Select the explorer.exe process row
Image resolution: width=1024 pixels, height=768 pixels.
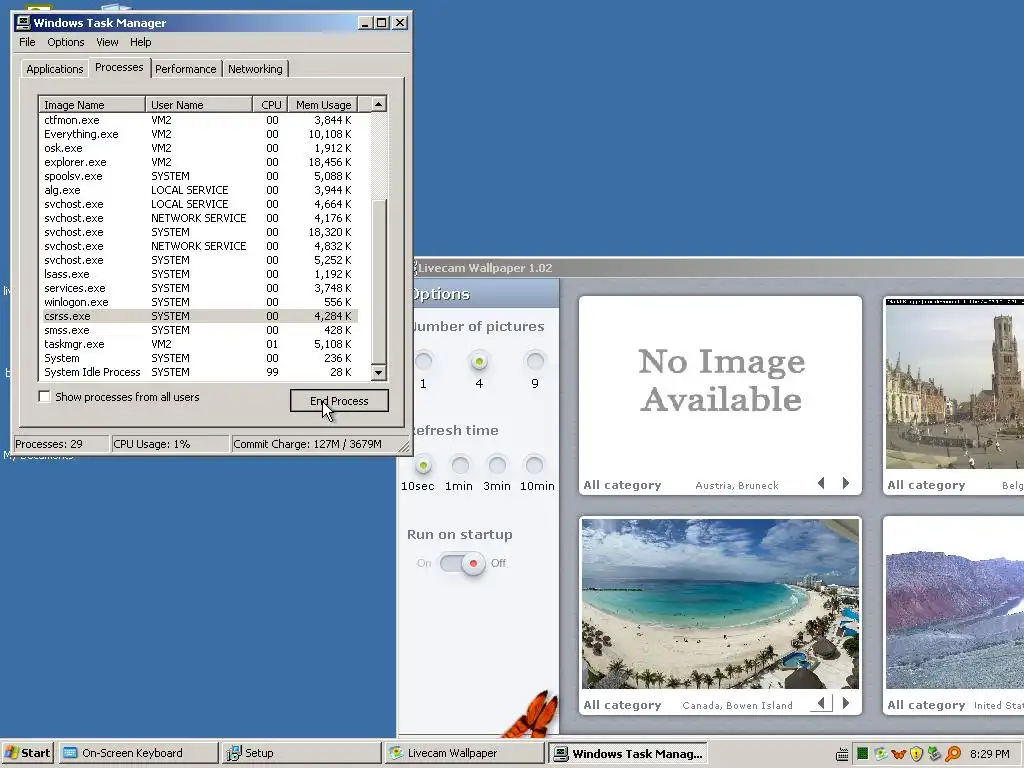199,162
